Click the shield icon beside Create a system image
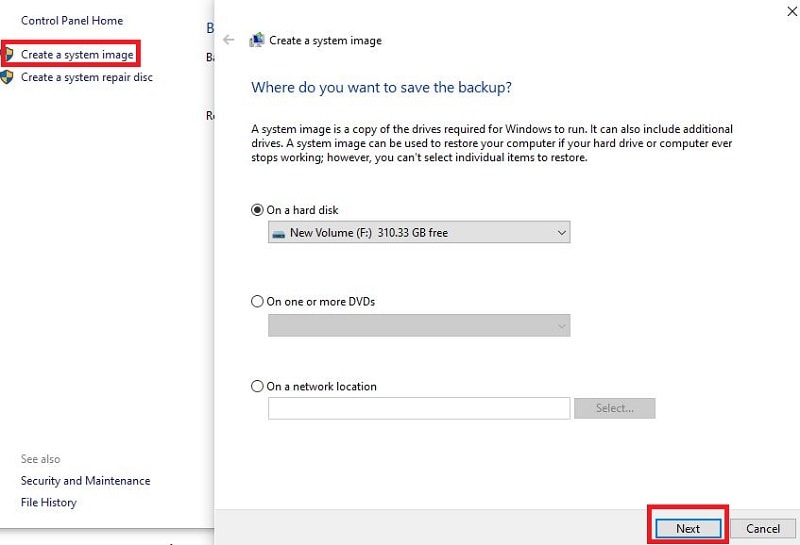800x545 pixels. 7,54
